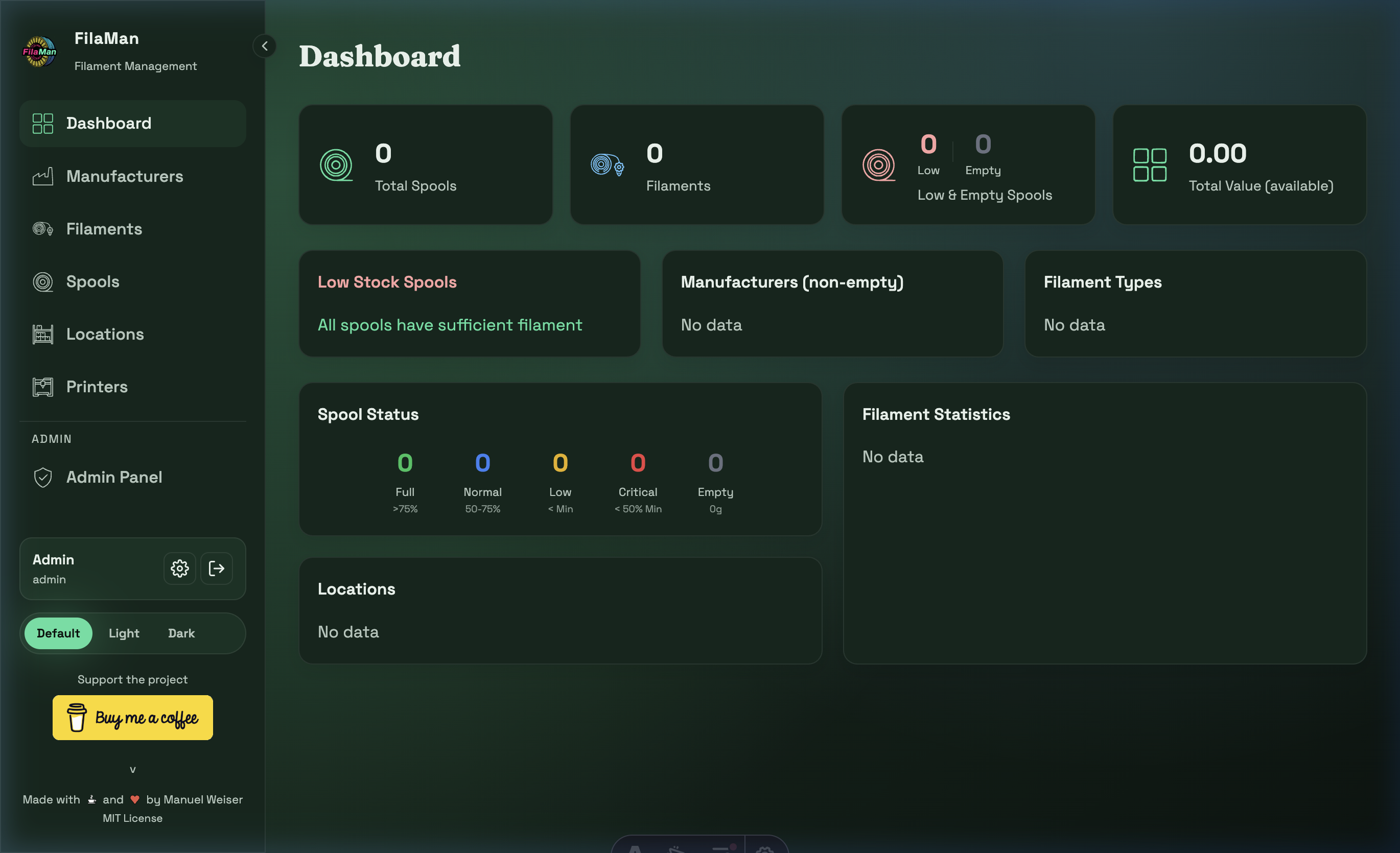Screen dimensions: 1400x853
Task: Switch theme to Light
Action: click(123, 633)
